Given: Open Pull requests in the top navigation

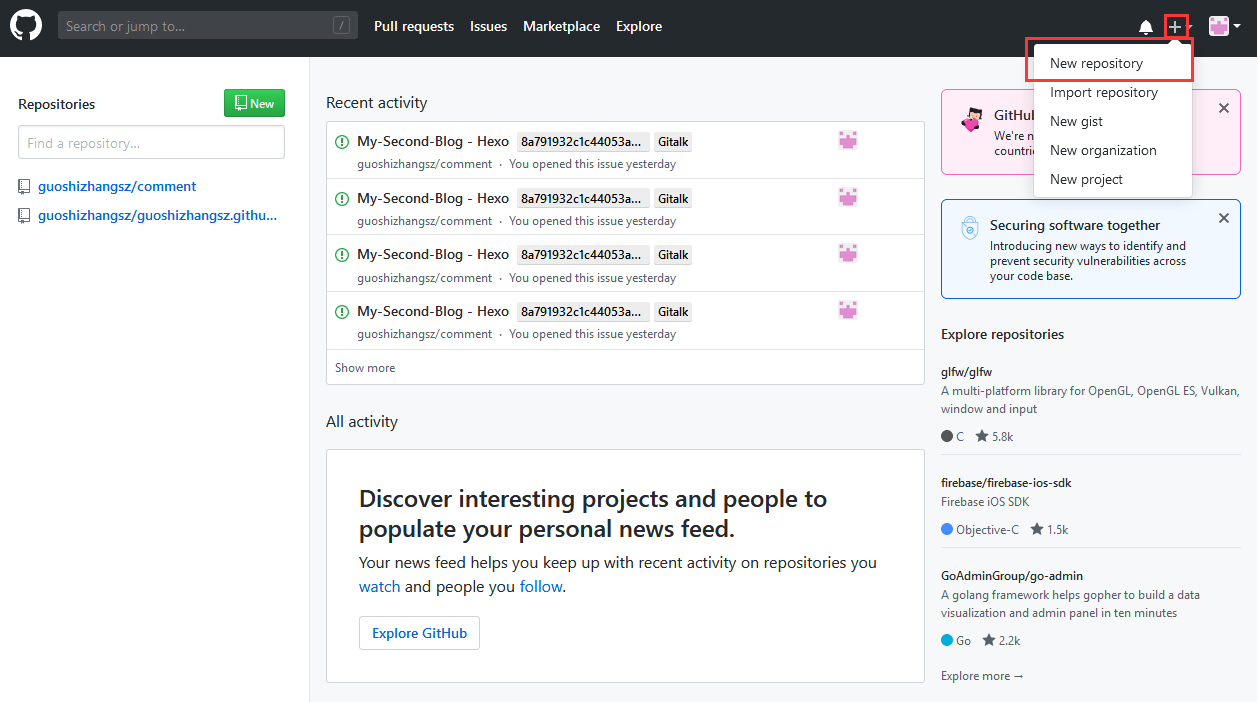Looking at the screenshot, I should pos(413,26).
